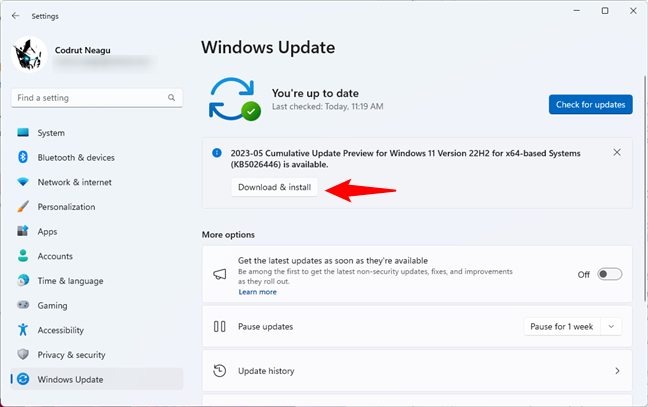Screen dimensions: 648x407
Task: Expand the pause duration dropdown arrow
Action: 611,326
